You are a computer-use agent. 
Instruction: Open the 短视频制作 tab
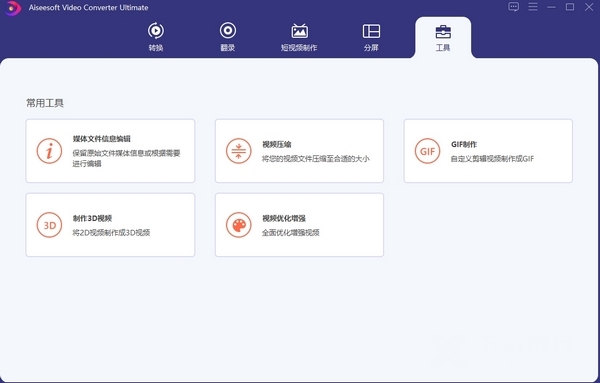point(299,37)
